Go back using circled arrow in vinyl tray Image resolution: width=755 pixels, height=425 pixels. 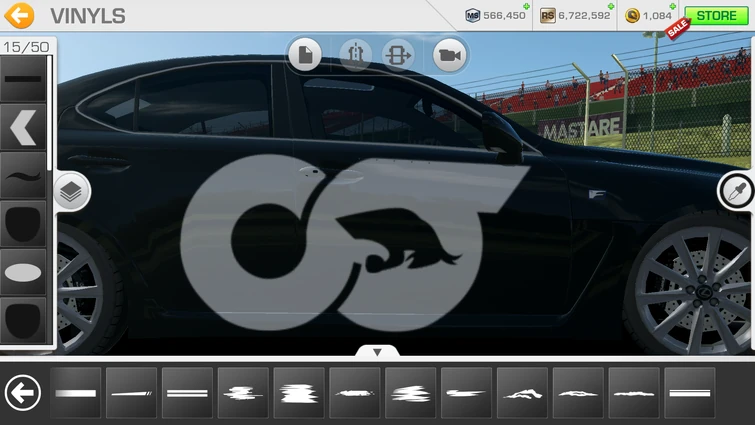point(23,393)
